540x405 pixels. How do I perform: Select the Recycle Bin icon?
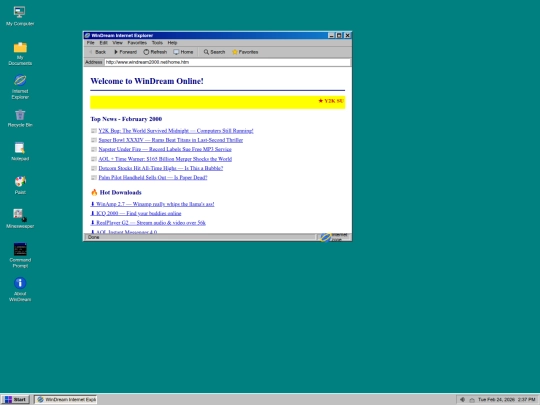[x=20, y=118]
